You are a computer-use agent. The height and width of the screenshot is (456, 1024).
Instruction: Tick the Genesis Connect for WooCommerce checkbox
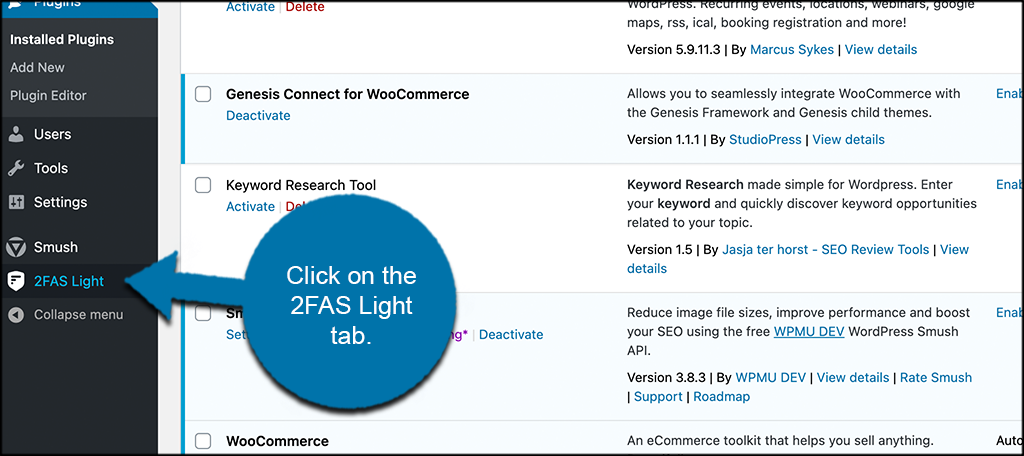pyautogui.click(x=203, y=94)
